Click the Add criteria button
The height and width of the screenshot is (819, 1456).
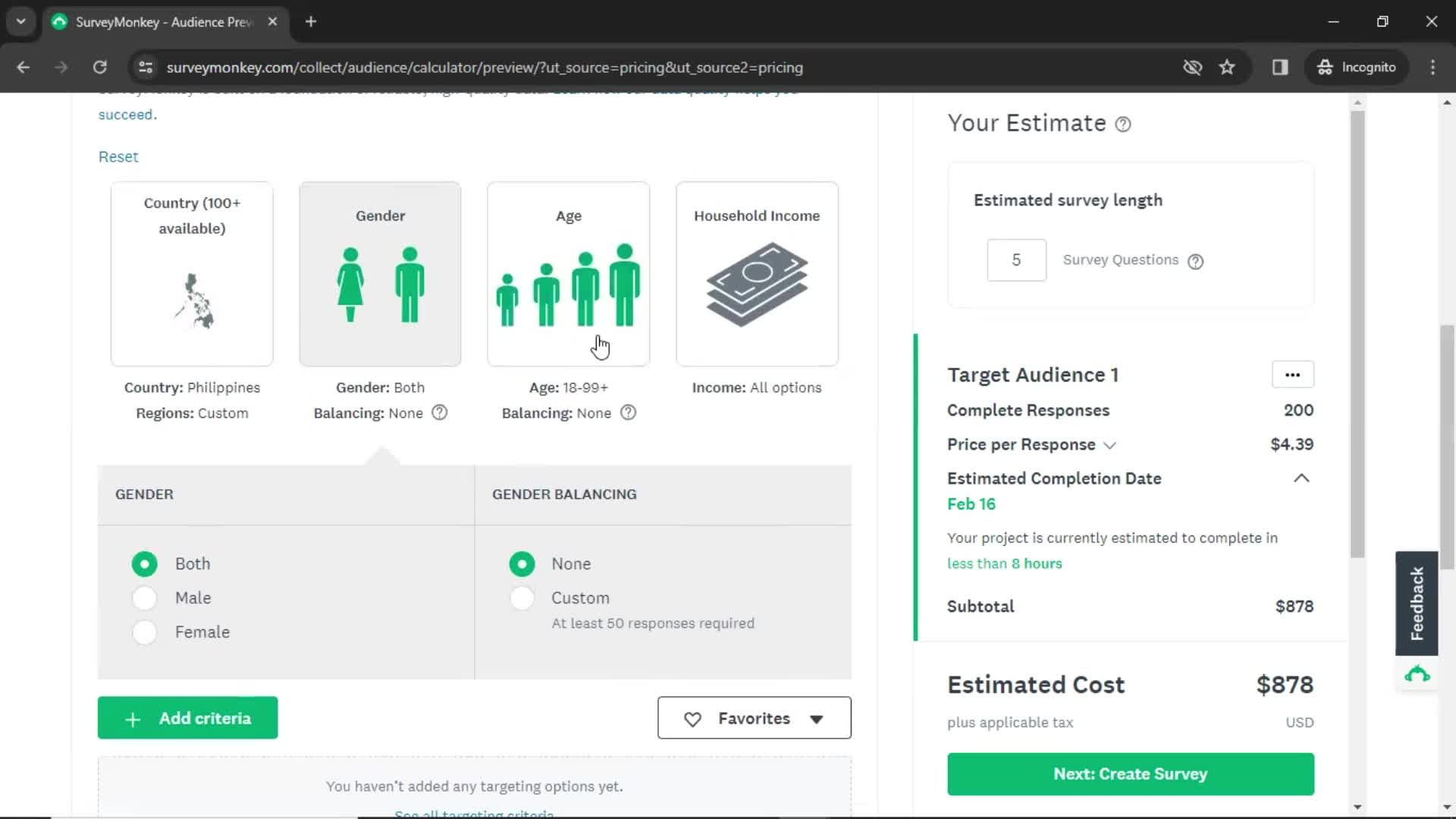point(188,718)
